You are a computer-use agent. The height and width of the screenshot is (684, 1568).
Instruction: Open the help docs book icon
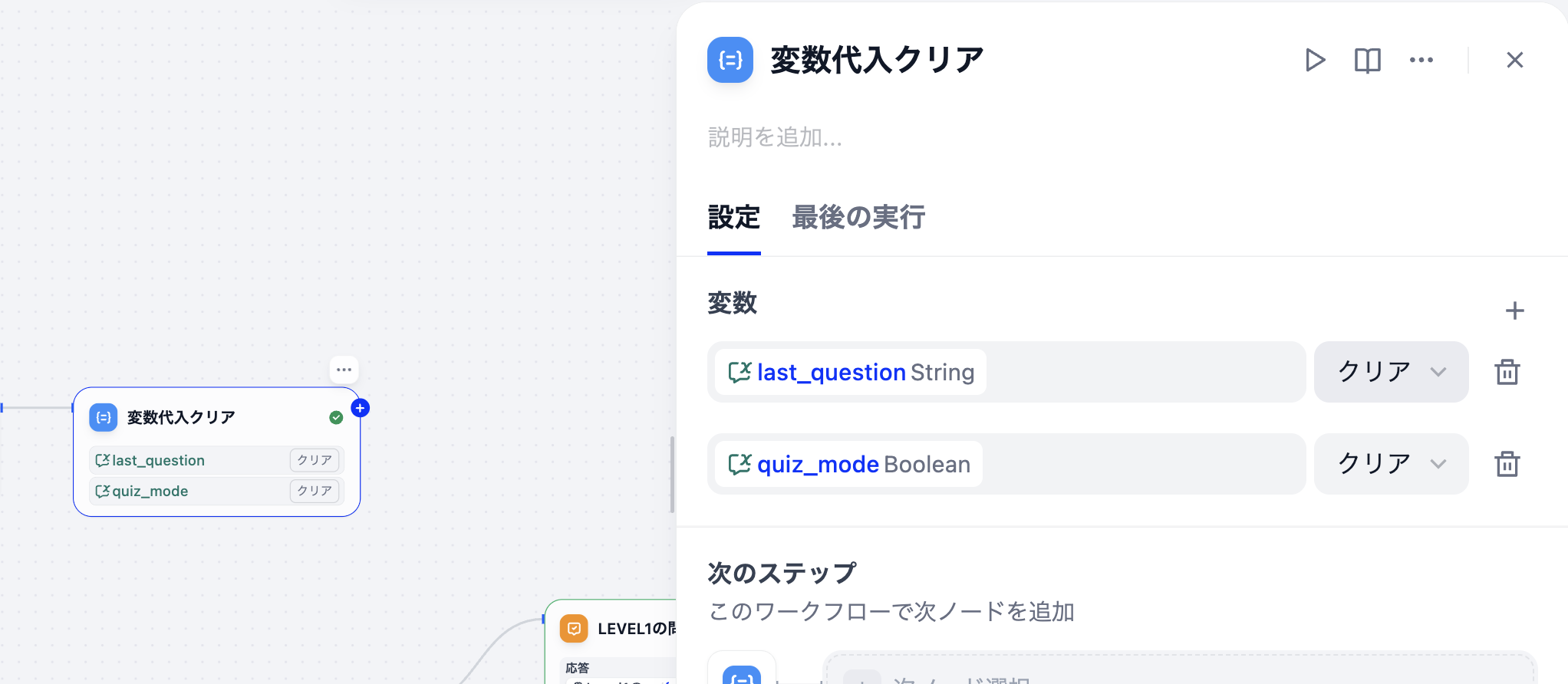(1367, 60)
